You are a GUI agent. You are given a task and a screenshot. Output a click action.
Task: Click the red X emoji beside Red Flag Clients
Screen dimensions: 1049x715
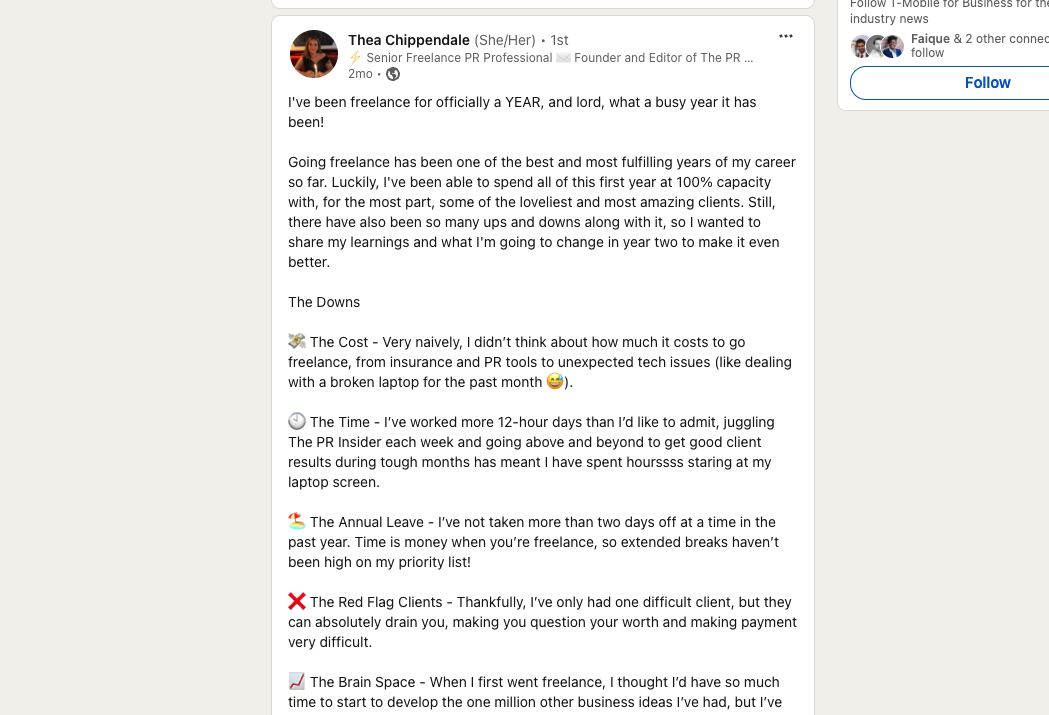[x=297, y=602]
